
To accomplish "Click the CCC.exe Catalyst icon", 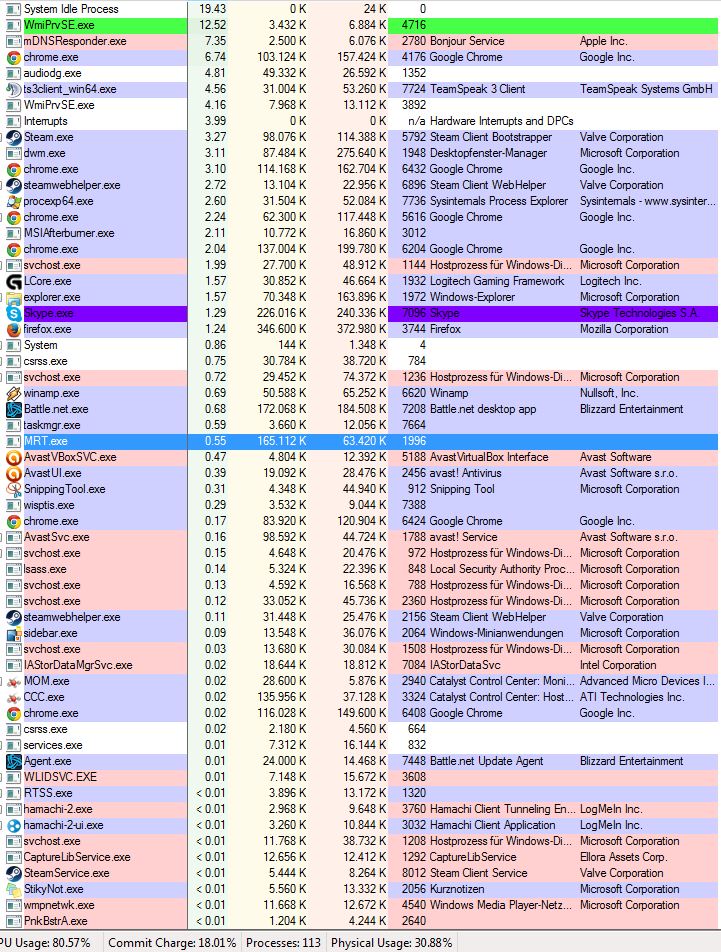I will pos(13,697).
